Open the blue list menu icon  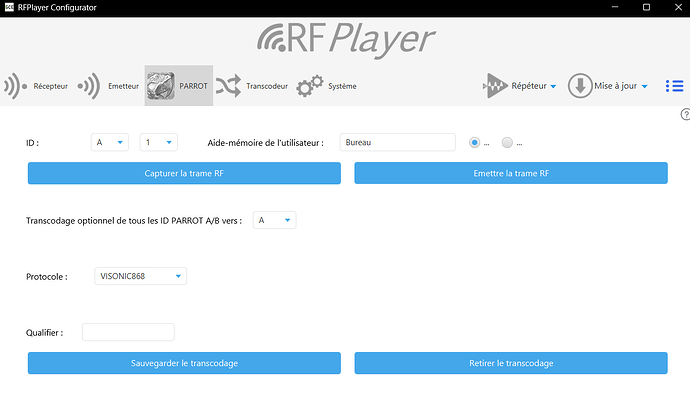(675, 86)
